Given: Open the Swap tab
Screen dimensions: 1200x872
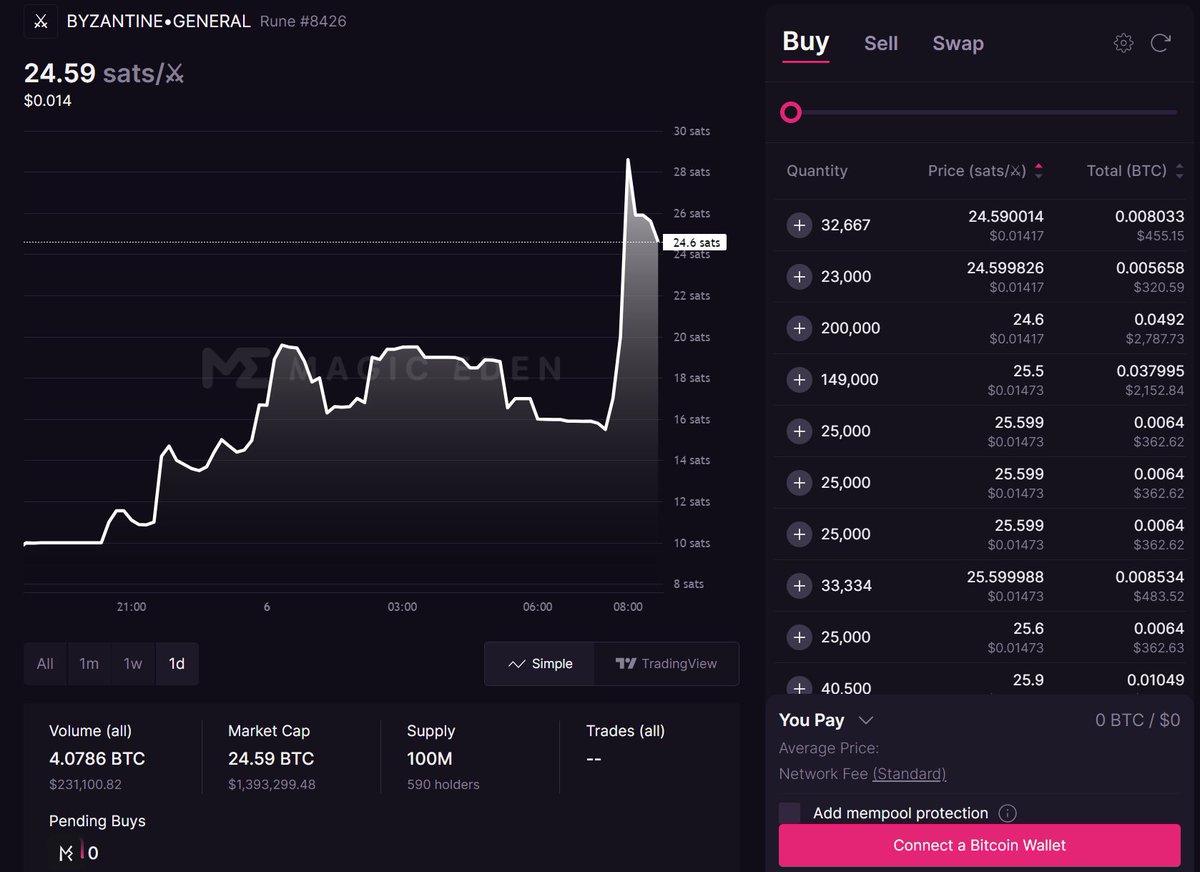Looking at the screenshot, I should tap(958, 43).
